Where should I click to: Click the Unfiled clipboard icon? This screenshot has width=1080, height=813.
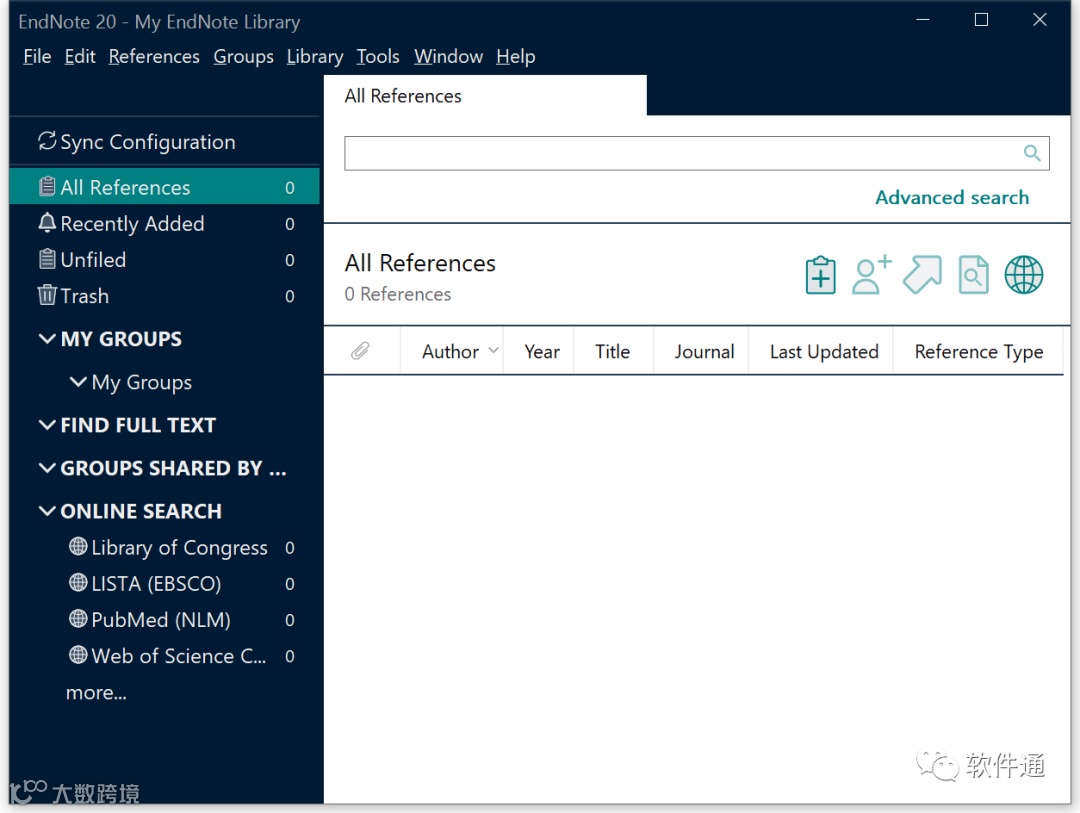[x=47, y=259]
